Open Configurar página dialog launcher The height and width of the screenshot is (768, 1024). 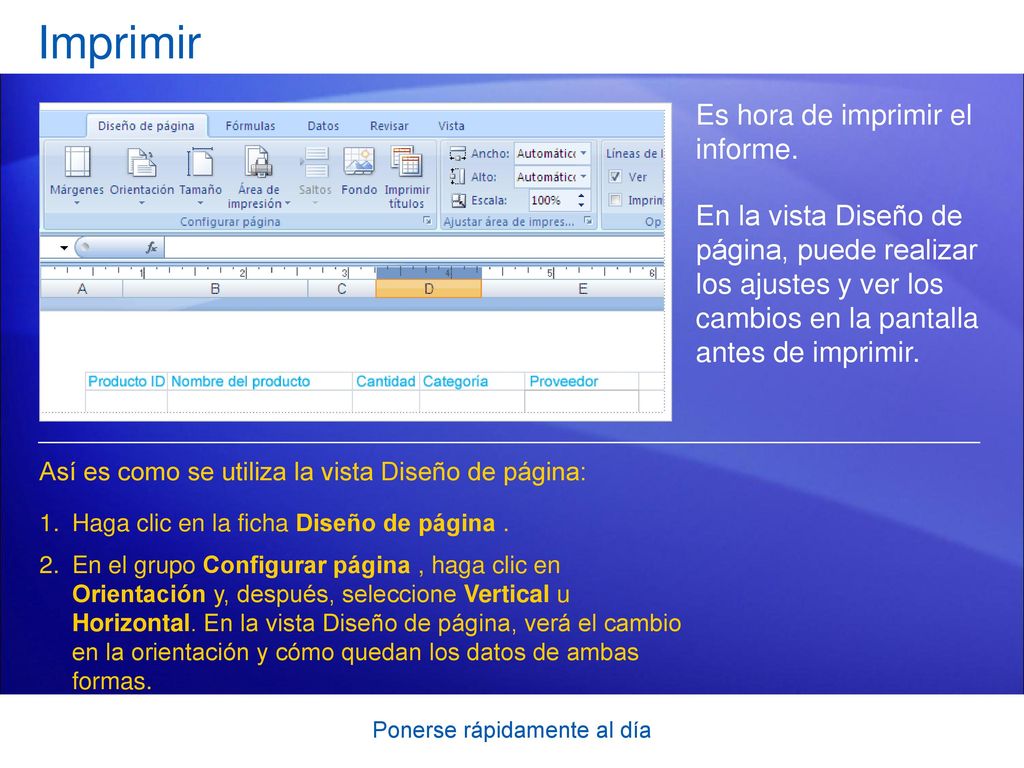click(427, 221)
